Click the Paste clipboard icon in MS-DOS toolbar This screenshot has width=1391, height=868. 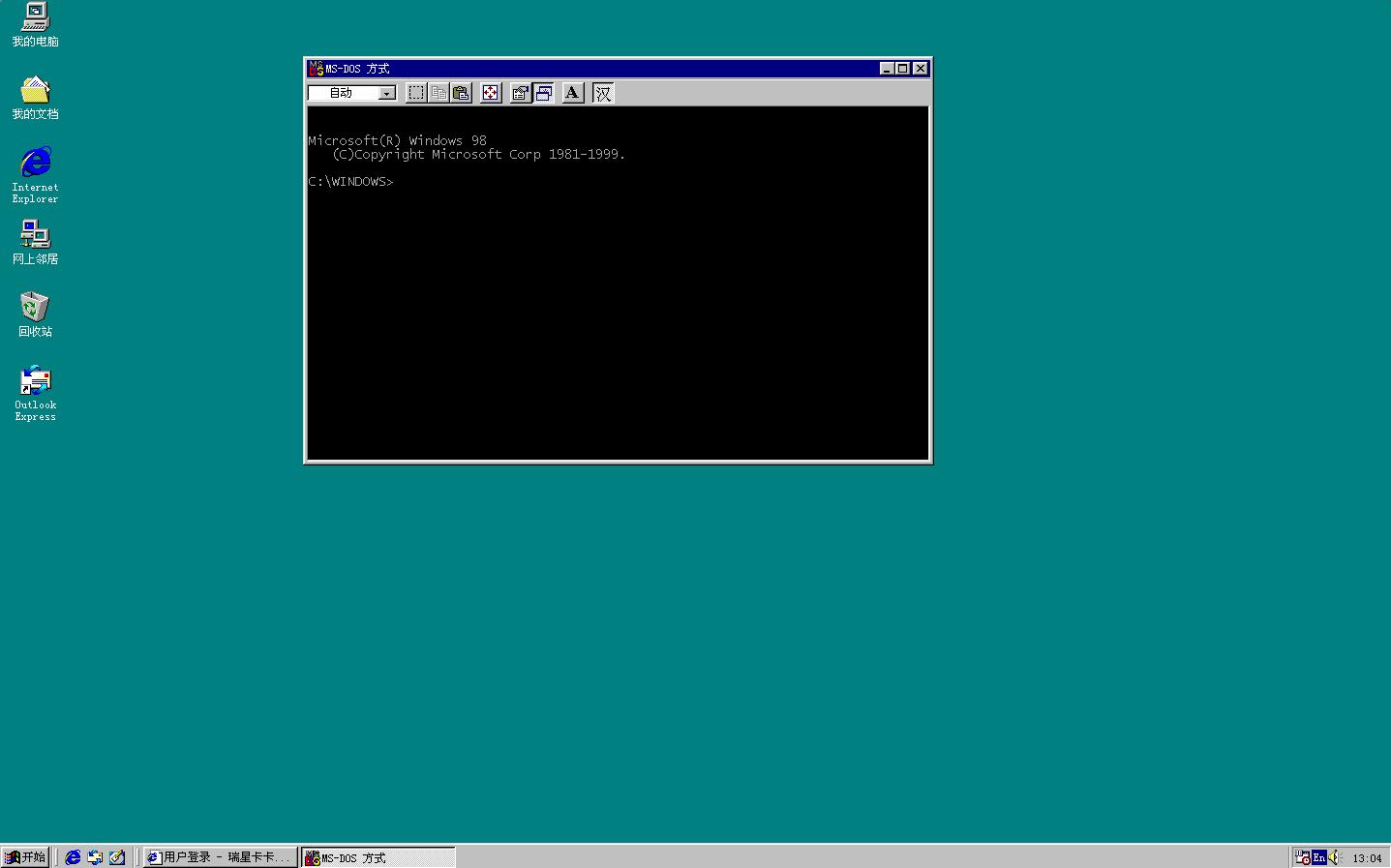click(461, 93)
